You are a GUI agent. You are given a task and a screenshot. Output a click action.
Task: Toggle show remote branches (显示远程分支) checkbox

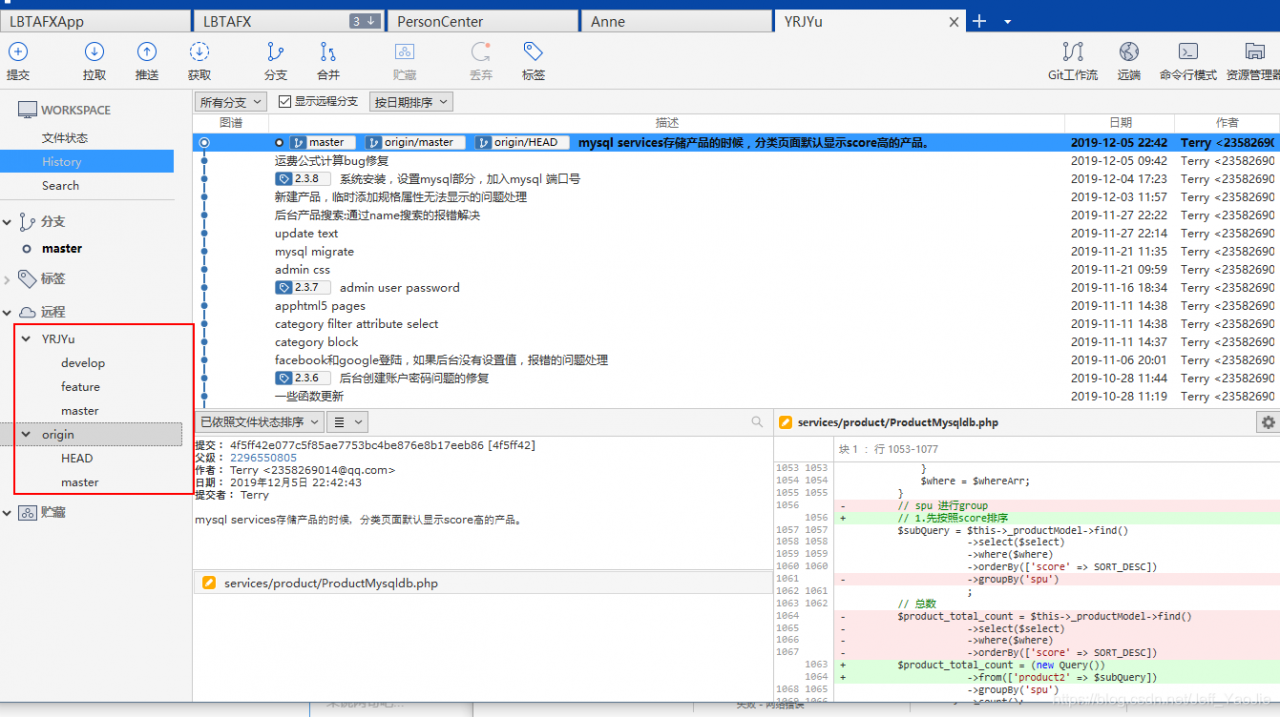(284, 102)
